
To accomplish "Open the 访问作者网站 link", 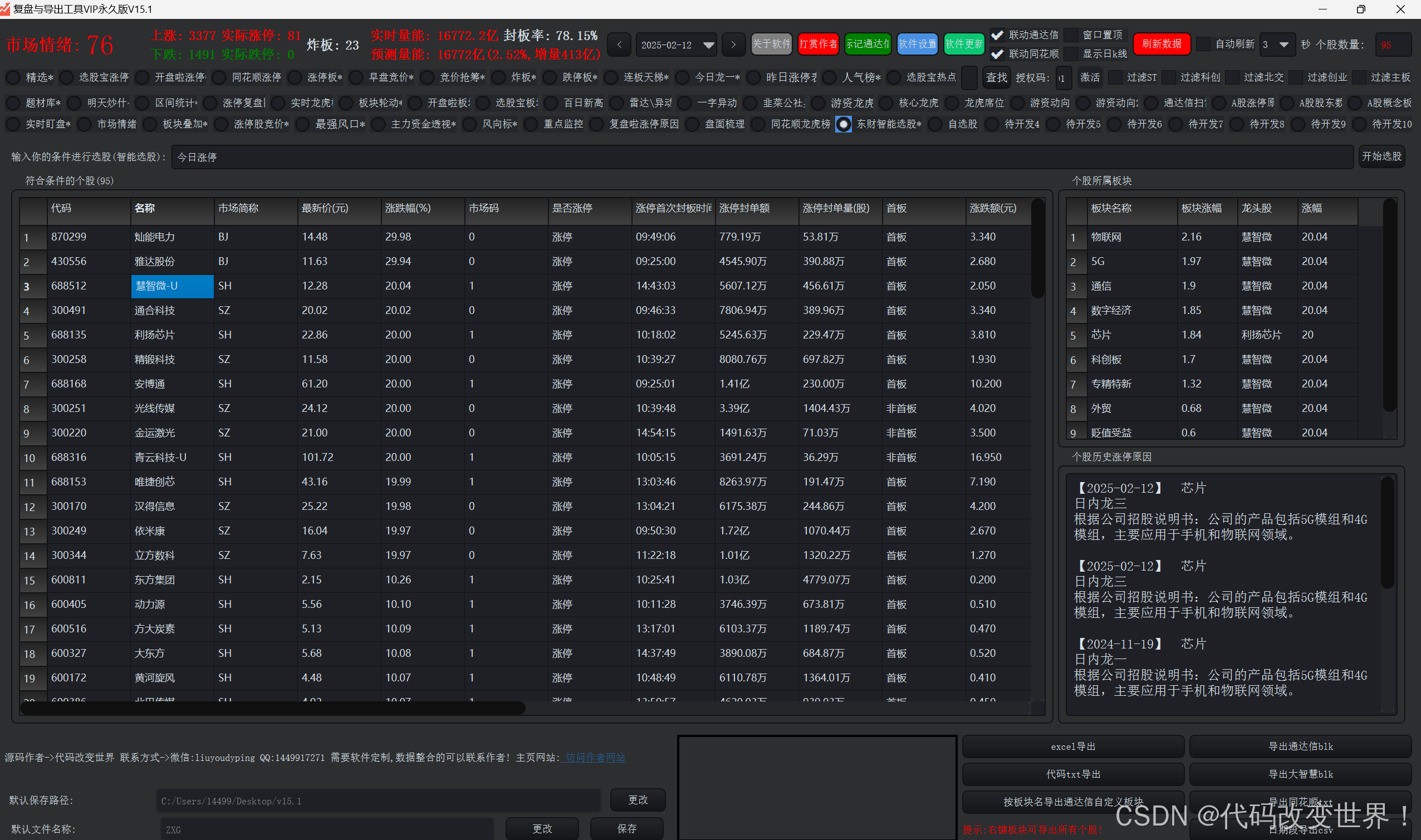I will click(x=595, y=758).
